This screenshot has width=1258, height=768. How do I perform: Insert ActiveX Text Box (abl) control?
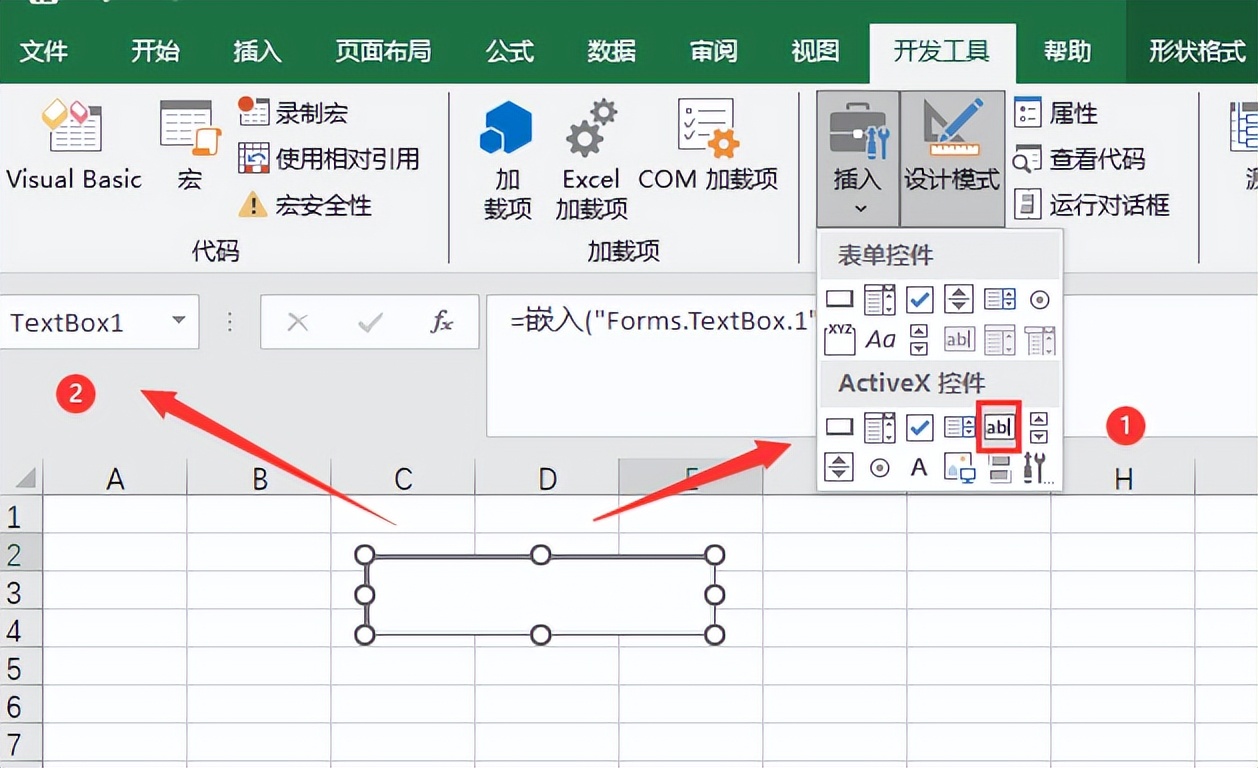[999, 427]
